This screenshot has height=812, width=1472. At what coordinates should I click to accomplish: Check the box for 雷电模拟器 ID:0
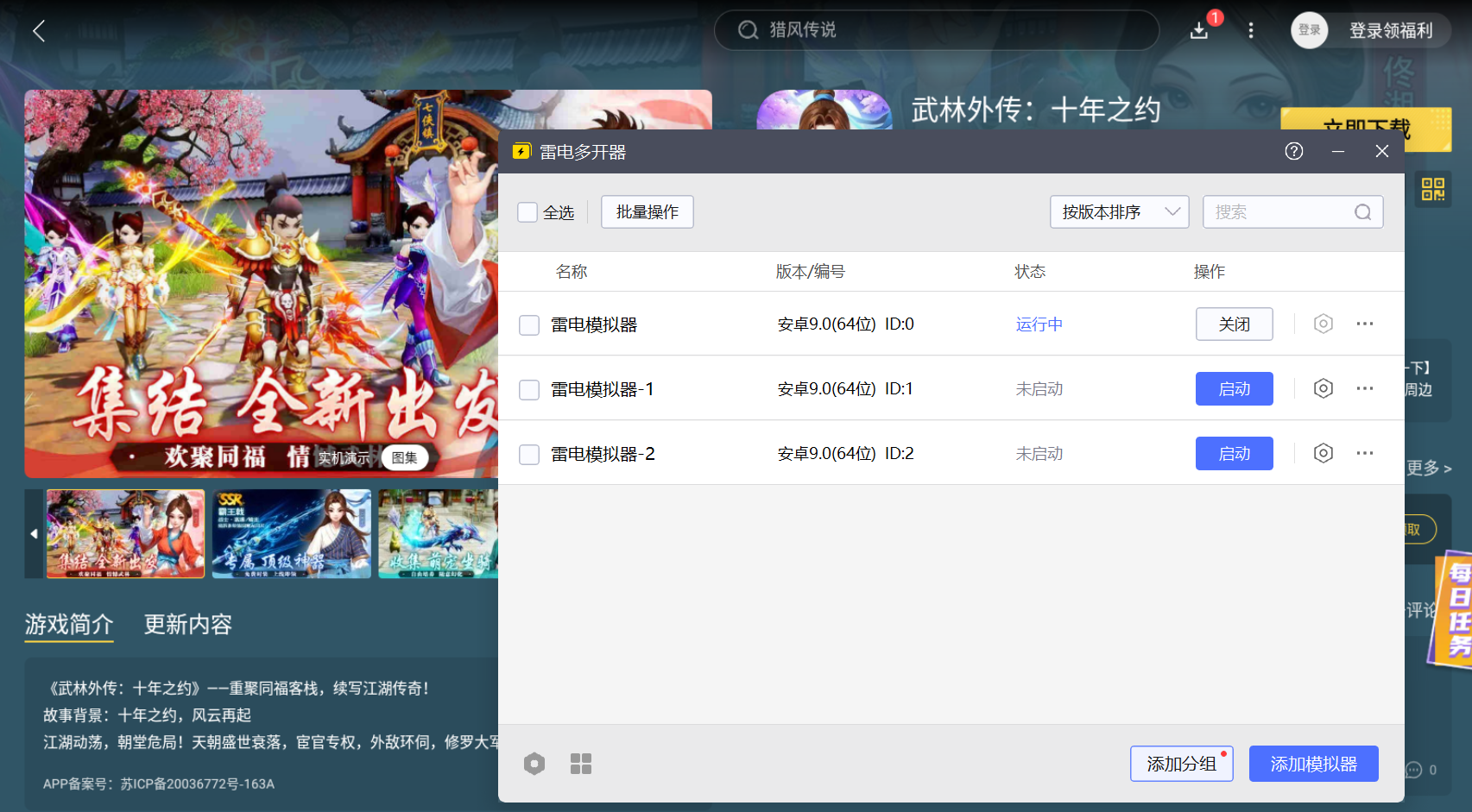(529, 325)
